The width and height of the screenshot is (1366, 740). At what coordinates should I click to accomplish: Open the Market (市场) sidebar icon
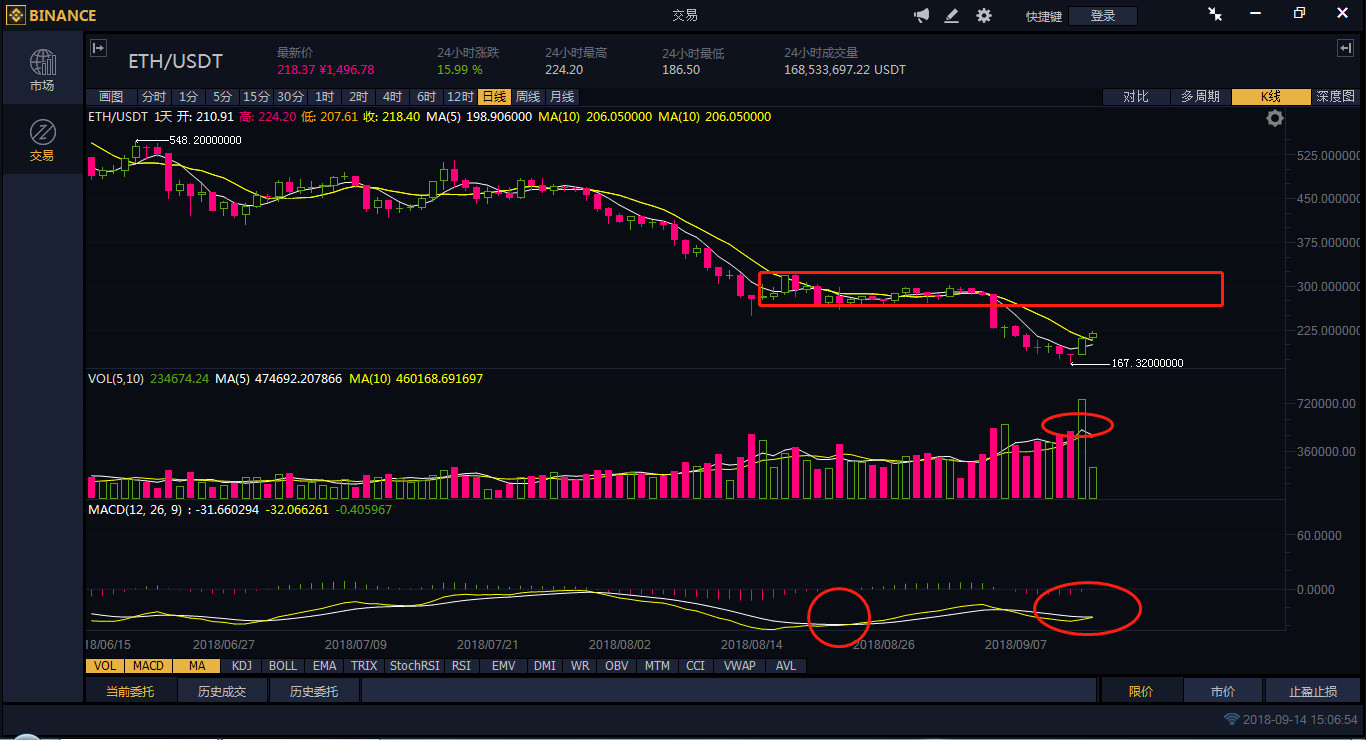[x=42, y=69]
